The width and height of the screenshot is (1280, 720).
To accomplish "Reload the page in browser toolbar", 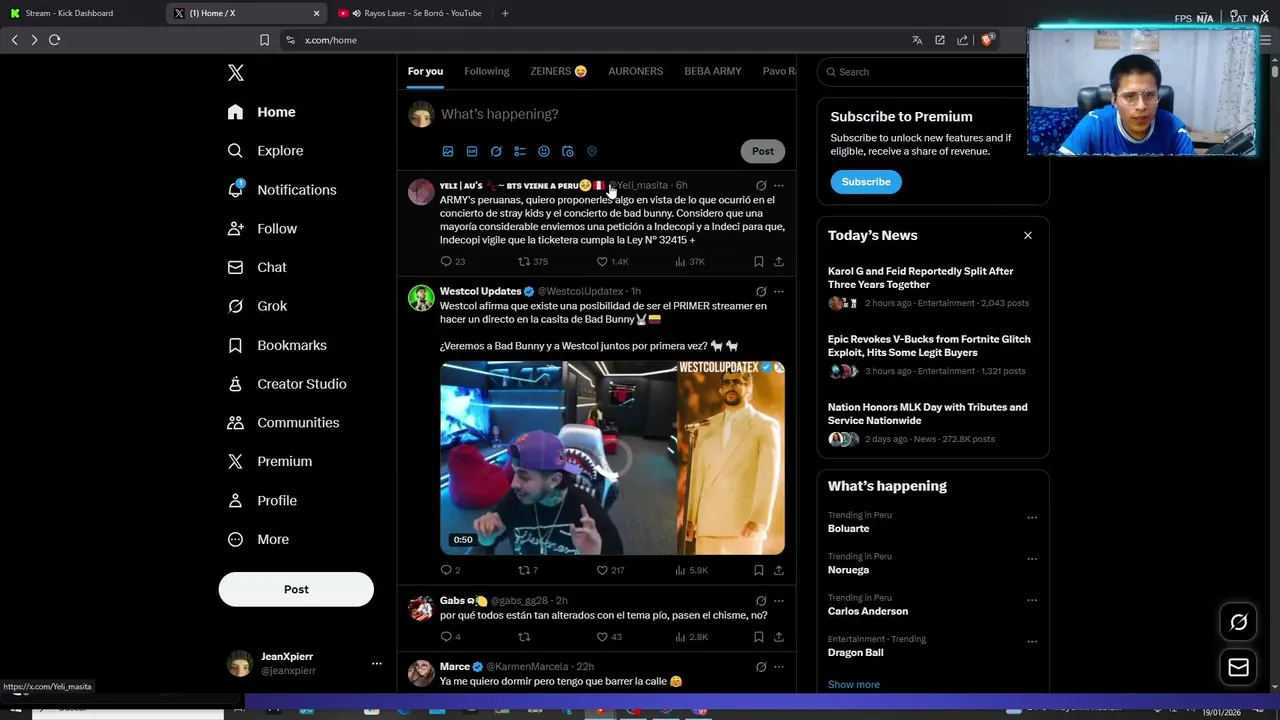I will (55, 40).
